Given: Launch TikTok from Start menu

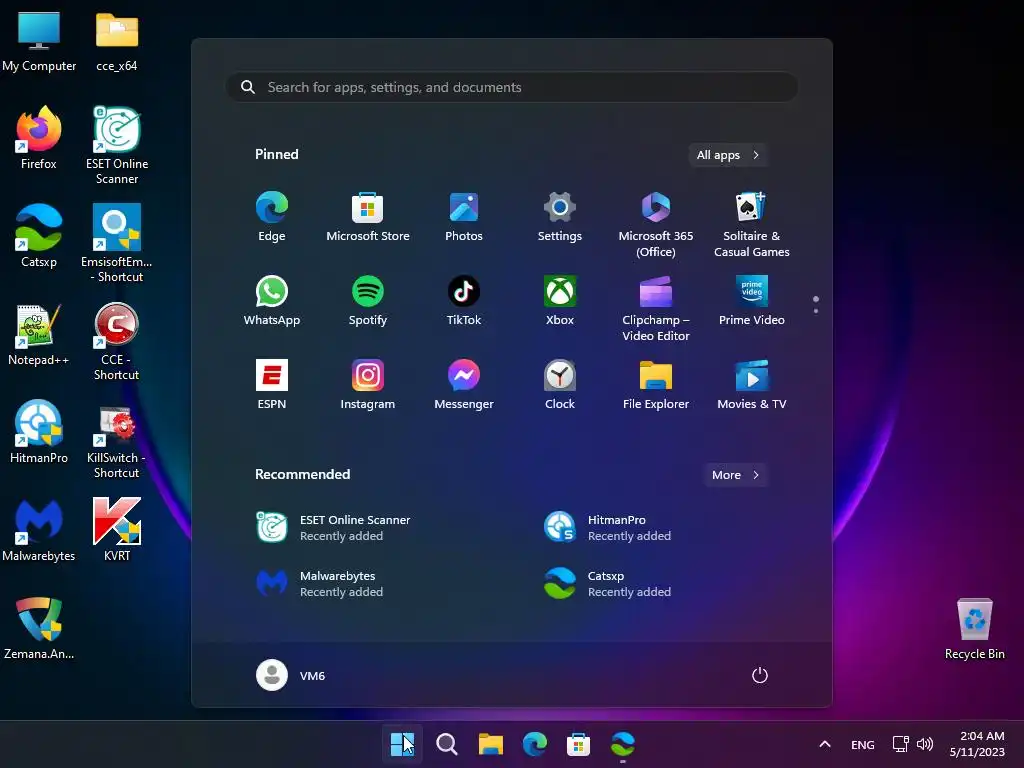Looking at the screenshot, I should [x=464, y=301].
